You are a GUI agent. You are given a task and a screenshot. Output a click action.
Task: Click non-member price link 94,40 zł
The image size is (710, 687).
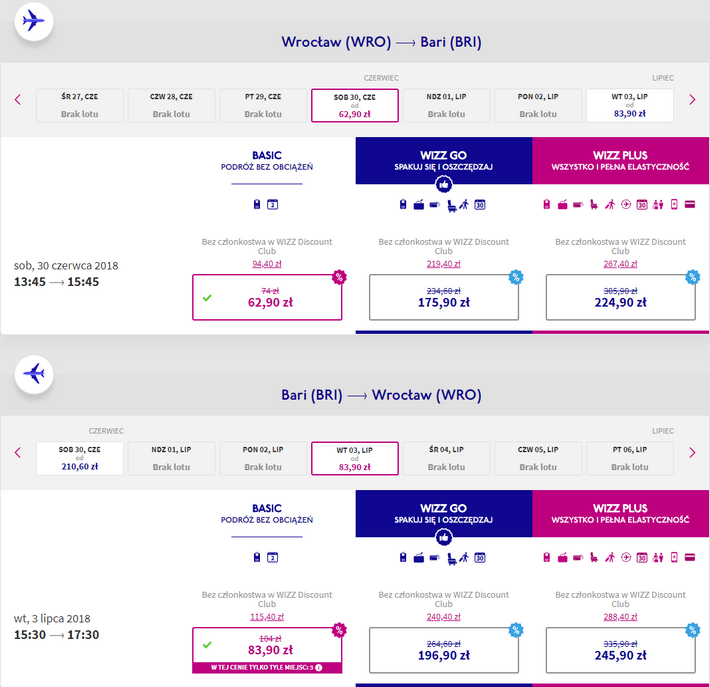[x=267, y=264]
